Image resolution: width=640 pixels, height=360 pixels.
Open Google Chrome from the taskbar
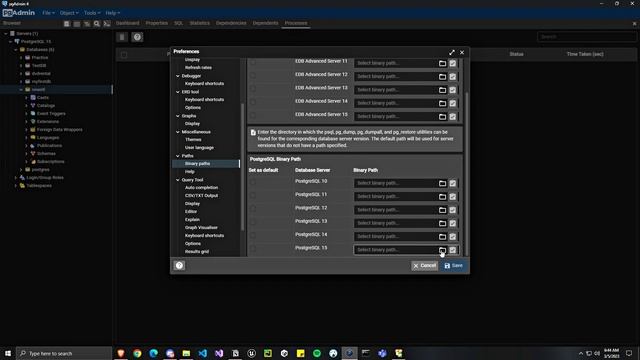point(137,353)
